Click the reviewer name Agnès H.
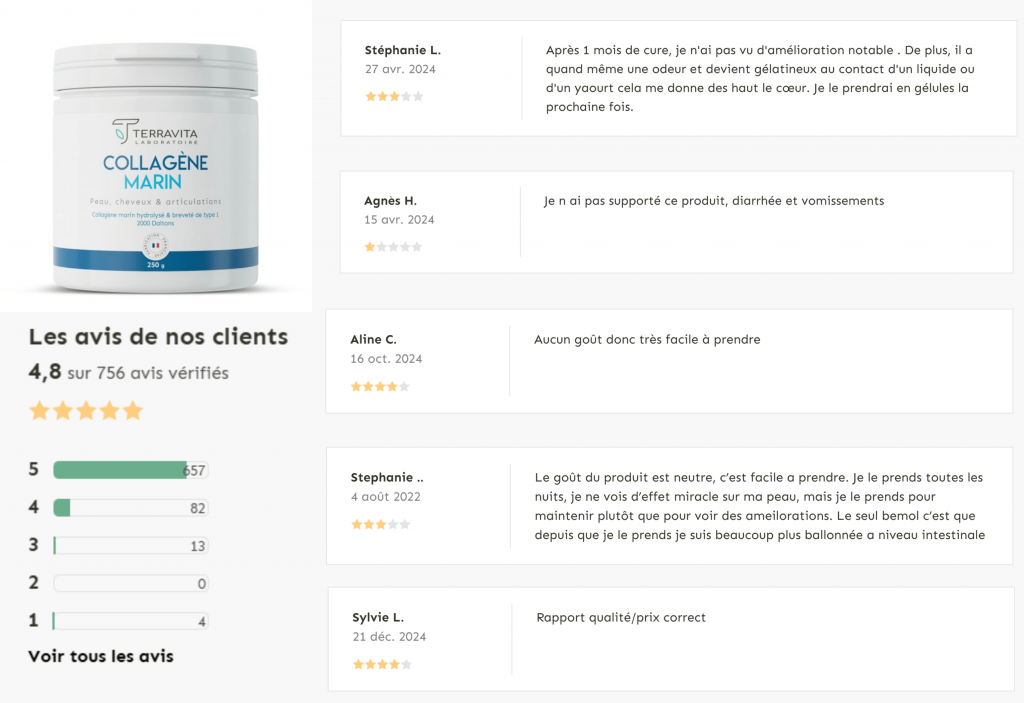Screen dimensions: 1024x703 pyautogui.click(x=391, y=201)
